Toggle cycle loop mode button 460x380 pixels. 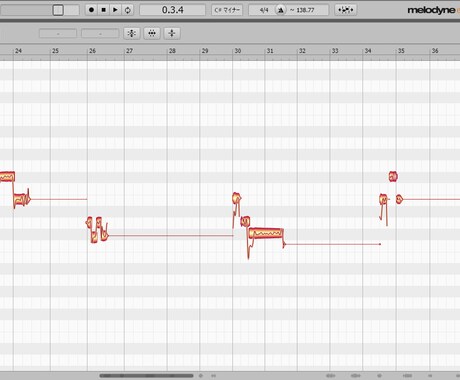coord(128,10)
